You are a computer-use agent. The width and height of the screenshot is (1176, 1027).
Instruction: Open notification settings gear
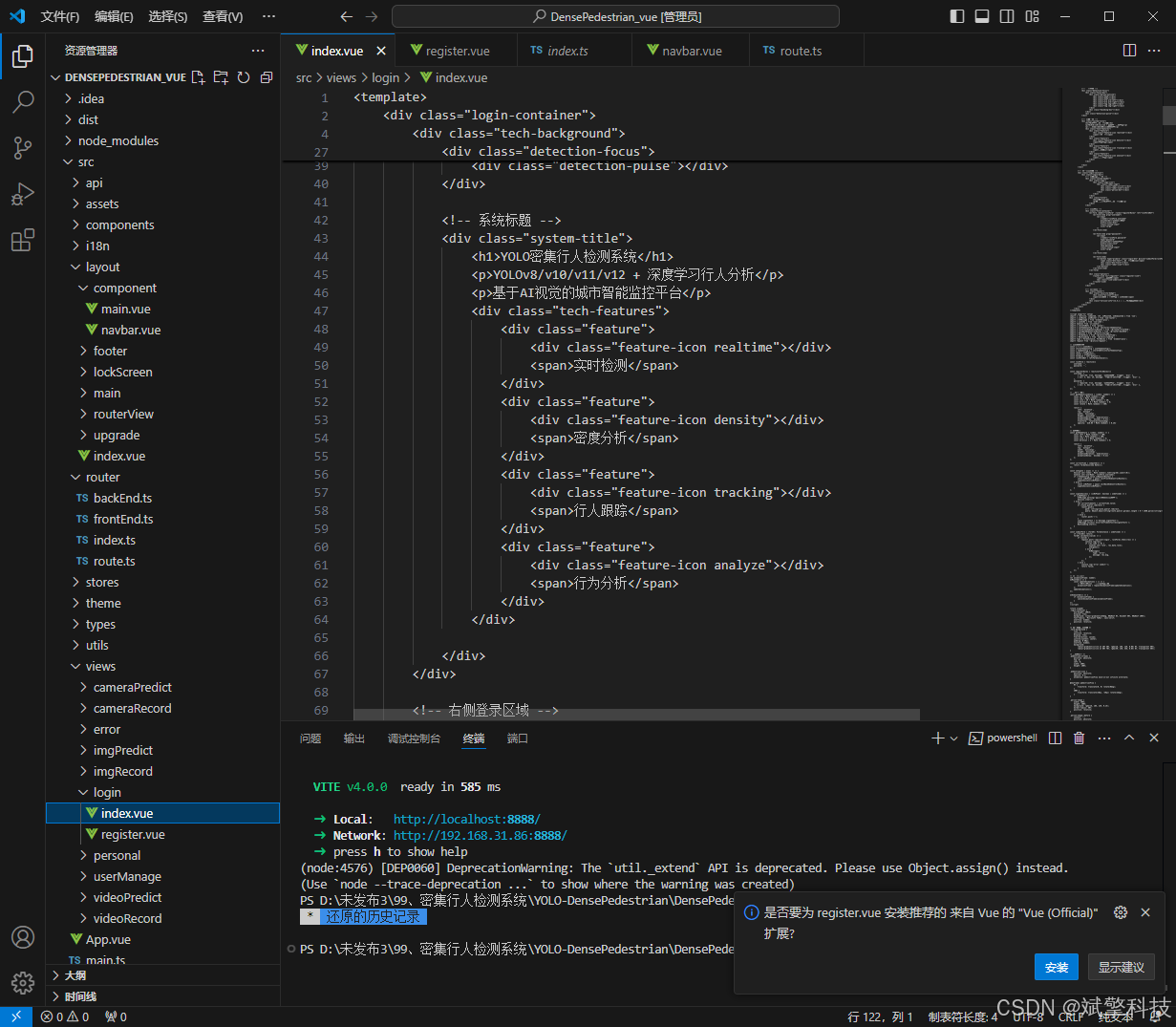(1121, 912)
